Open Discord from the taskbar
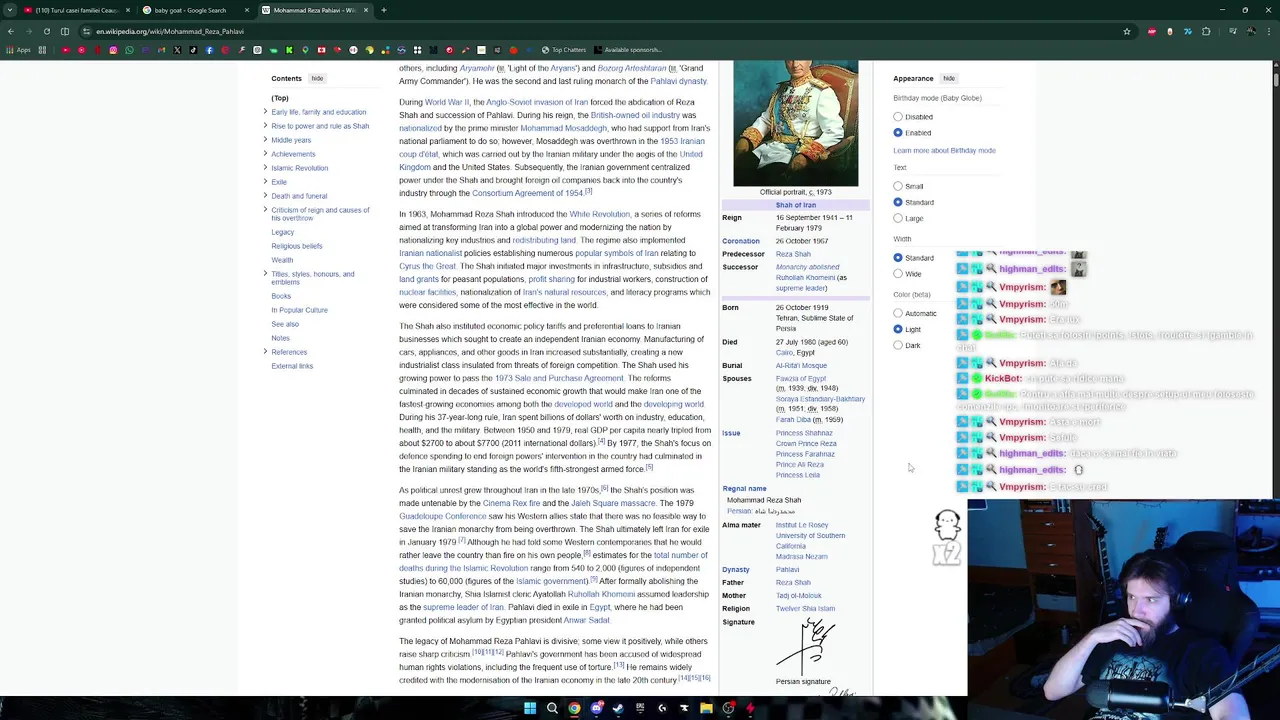 [596, 708]
